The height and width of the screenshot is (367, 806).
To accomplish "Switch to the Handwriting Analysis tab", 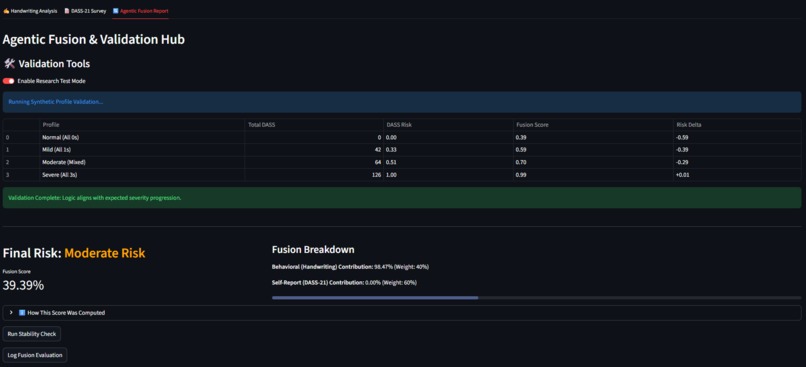I will click(x=30, y=11).
